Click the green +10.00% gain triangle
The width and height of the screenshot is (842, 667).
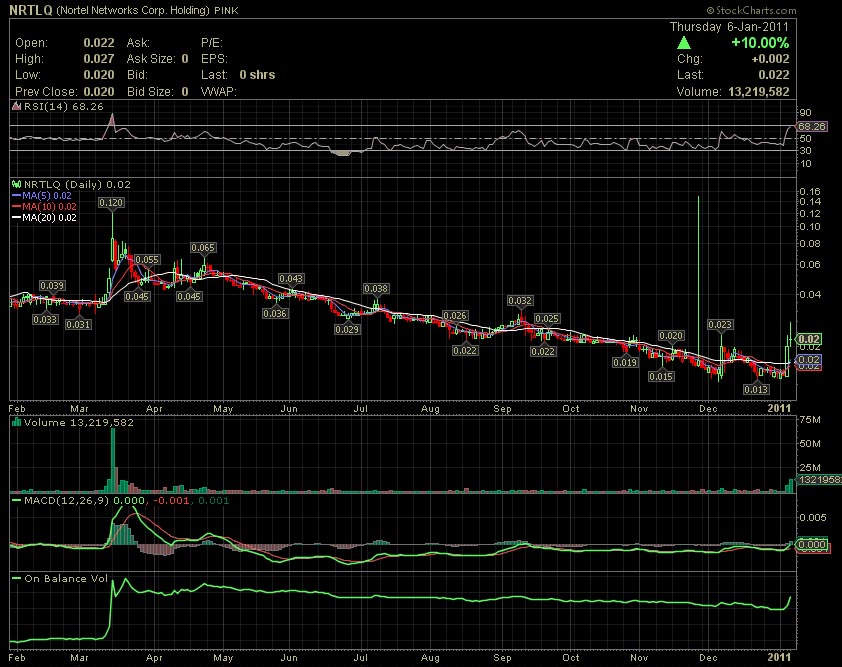[685, 41]
